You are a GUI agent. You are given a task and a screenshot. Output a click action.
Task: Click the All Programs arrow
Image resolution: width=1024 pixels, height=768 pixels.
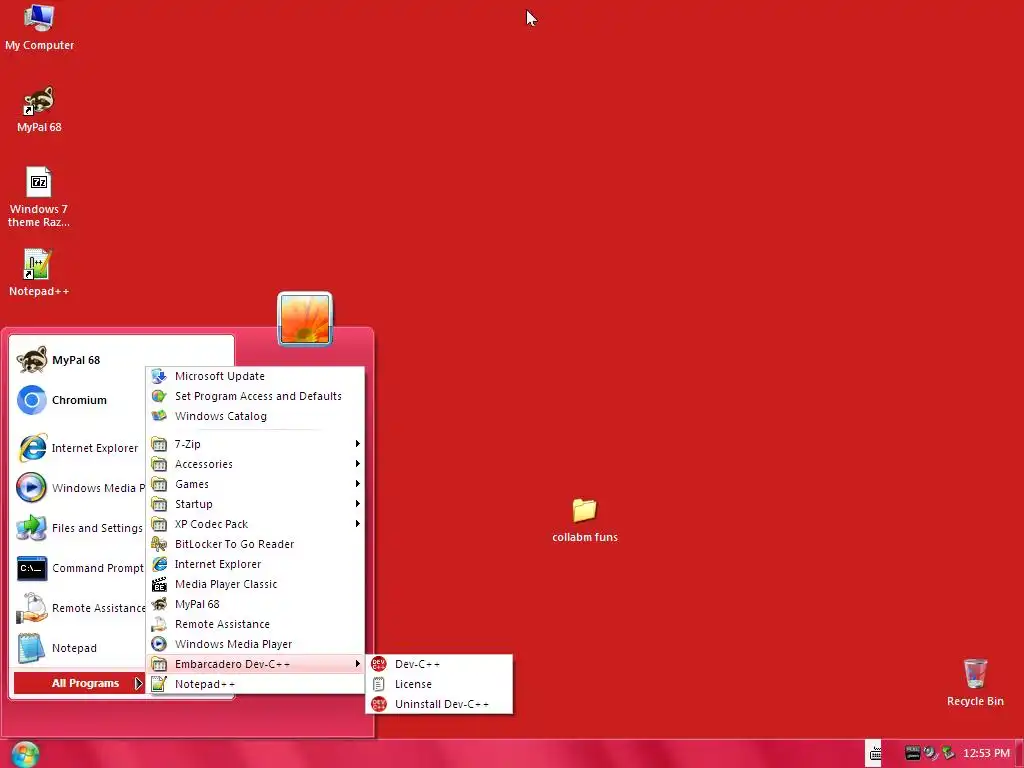[138, 683]
